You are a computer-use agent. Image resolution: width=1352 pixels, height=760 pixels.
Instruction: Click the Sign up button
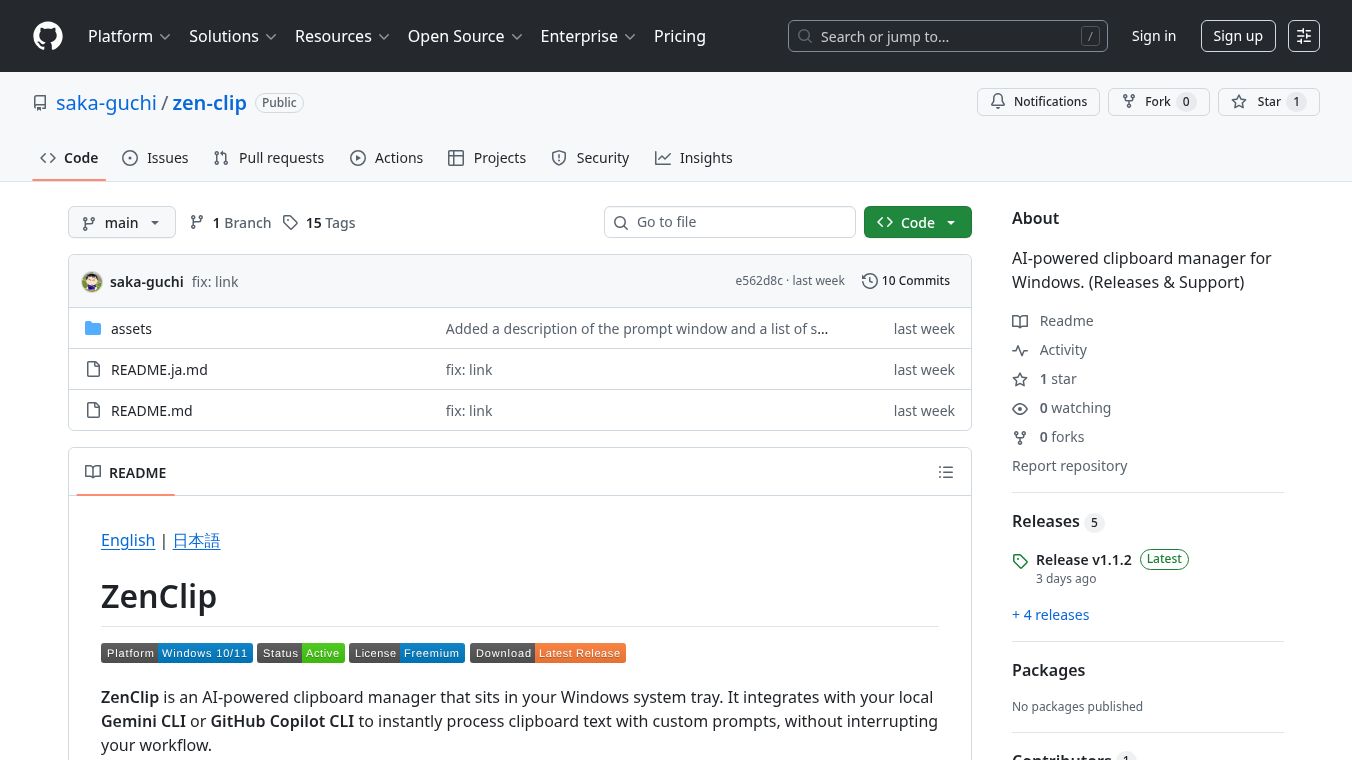[x=1237, y=36]
